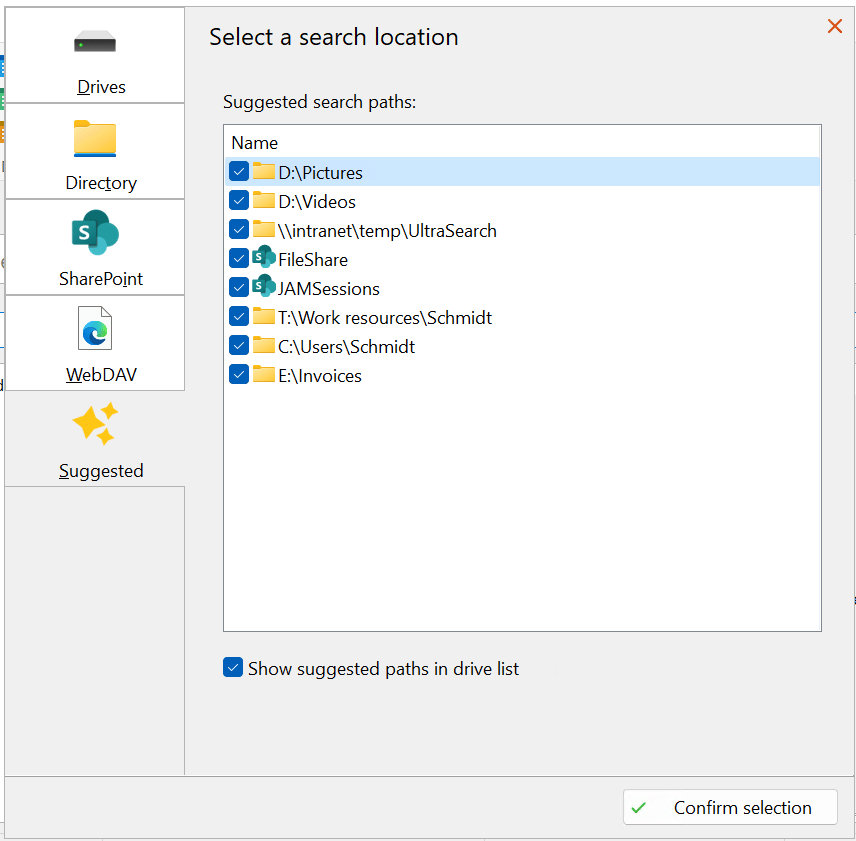Uncheck the D:\Pictures checkbox

tap(239, 172)
